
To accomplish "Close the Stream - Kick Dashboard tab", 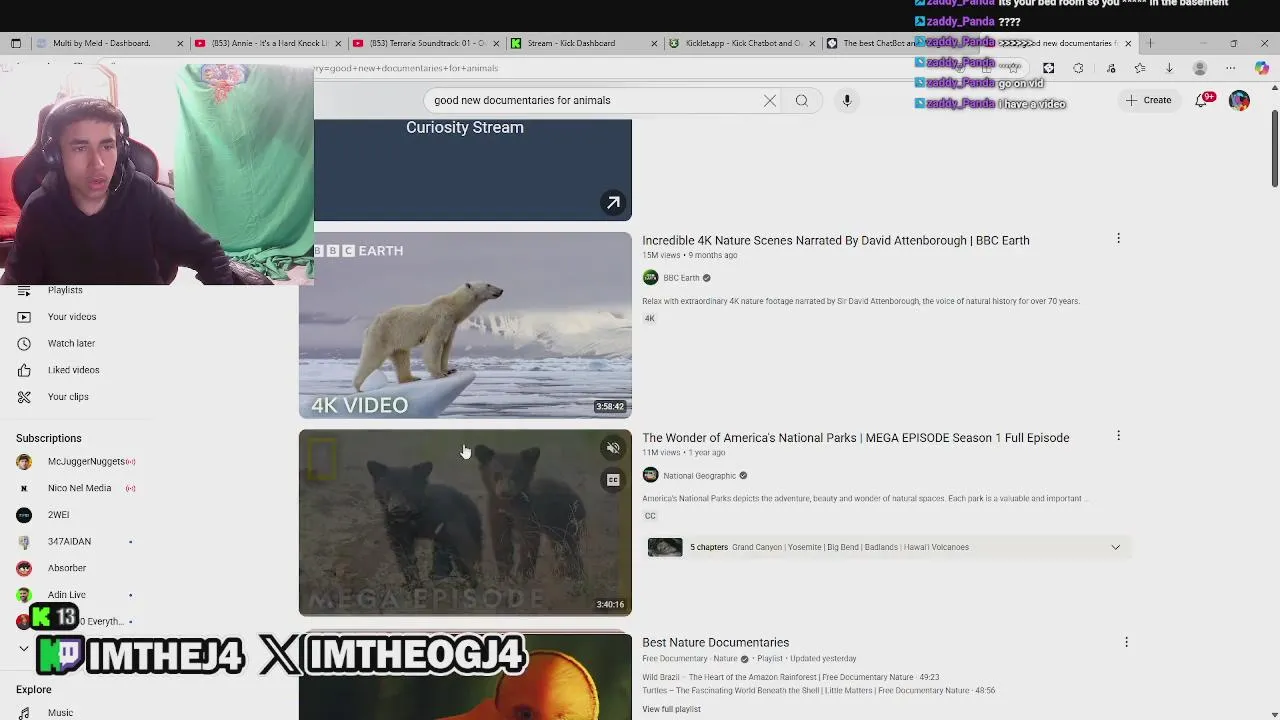I will (x=654, y=43).
